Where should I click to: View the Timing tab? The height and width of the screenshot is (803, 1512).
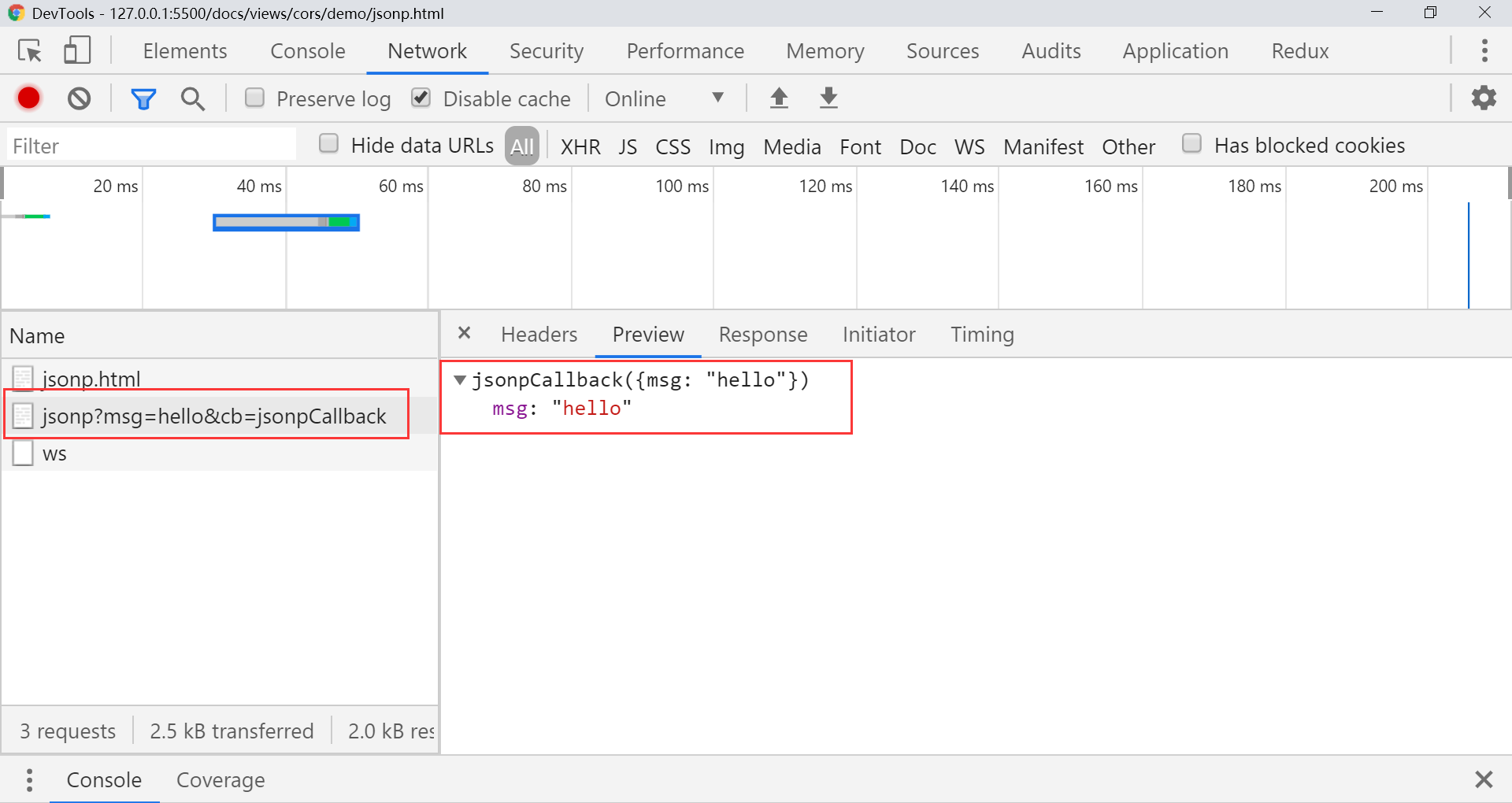coord(982,335)
